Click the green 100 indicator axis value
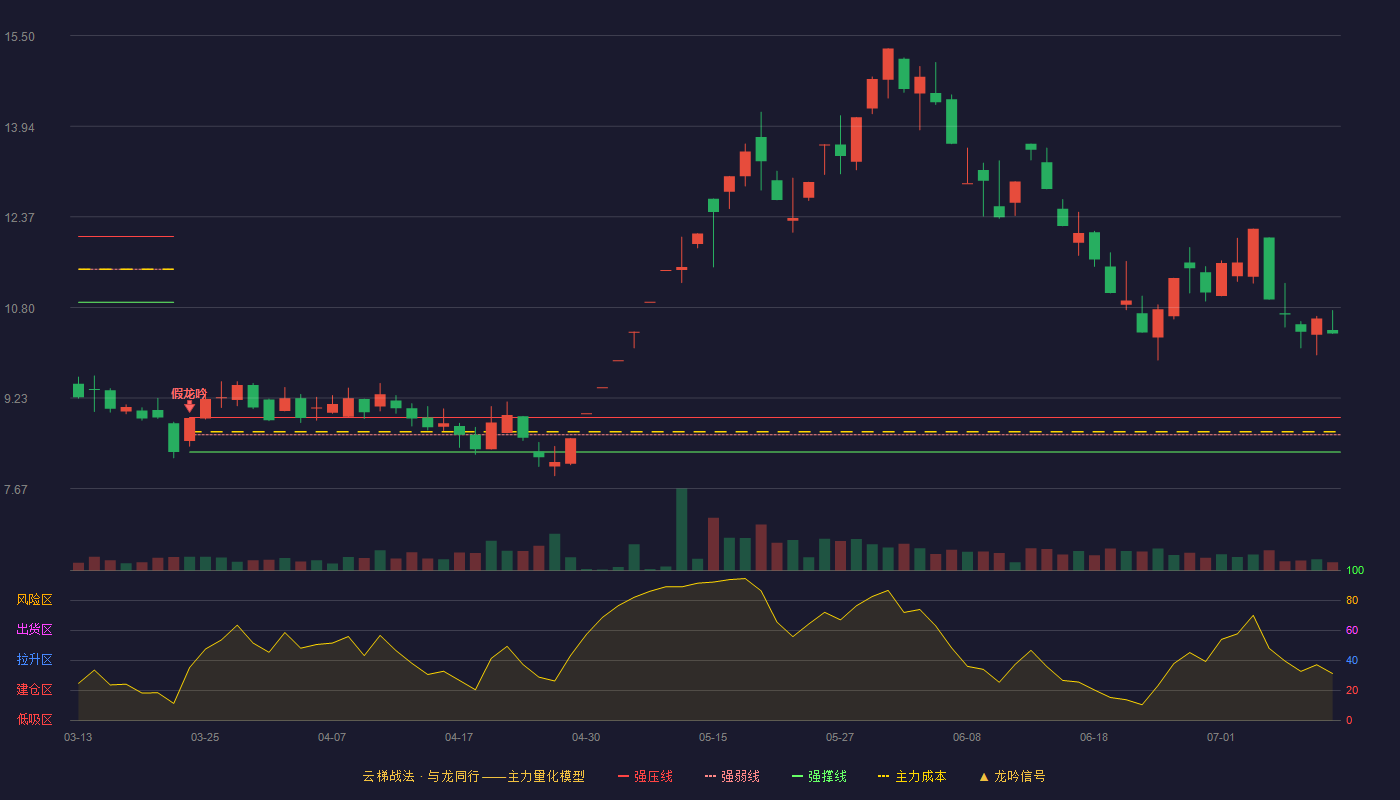This screenshot has height=800, width=1400. 1355,571
